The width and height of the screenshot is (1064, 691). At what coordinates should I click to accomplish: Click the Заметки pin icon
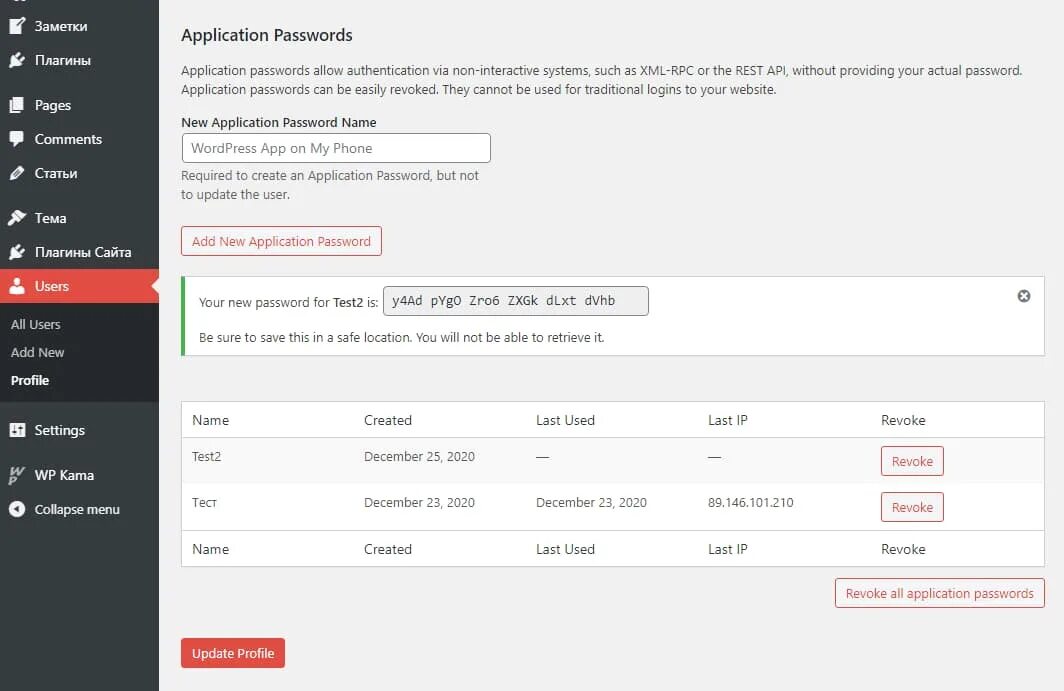coord(17,27)
